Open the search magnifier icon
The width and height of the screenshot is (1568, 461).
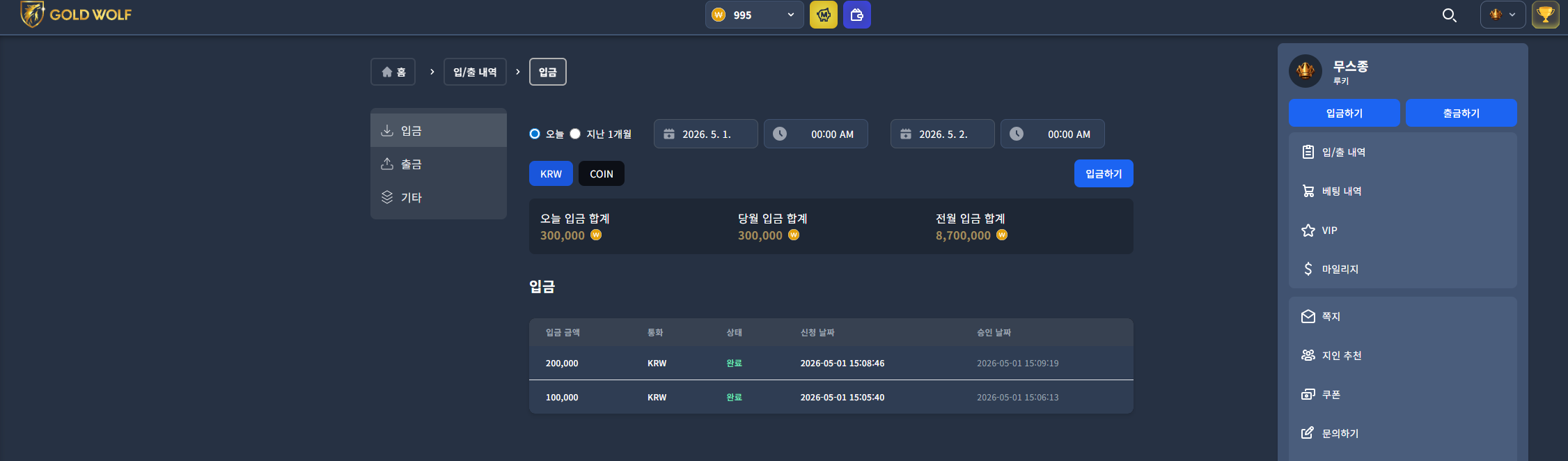point(1449,15)
